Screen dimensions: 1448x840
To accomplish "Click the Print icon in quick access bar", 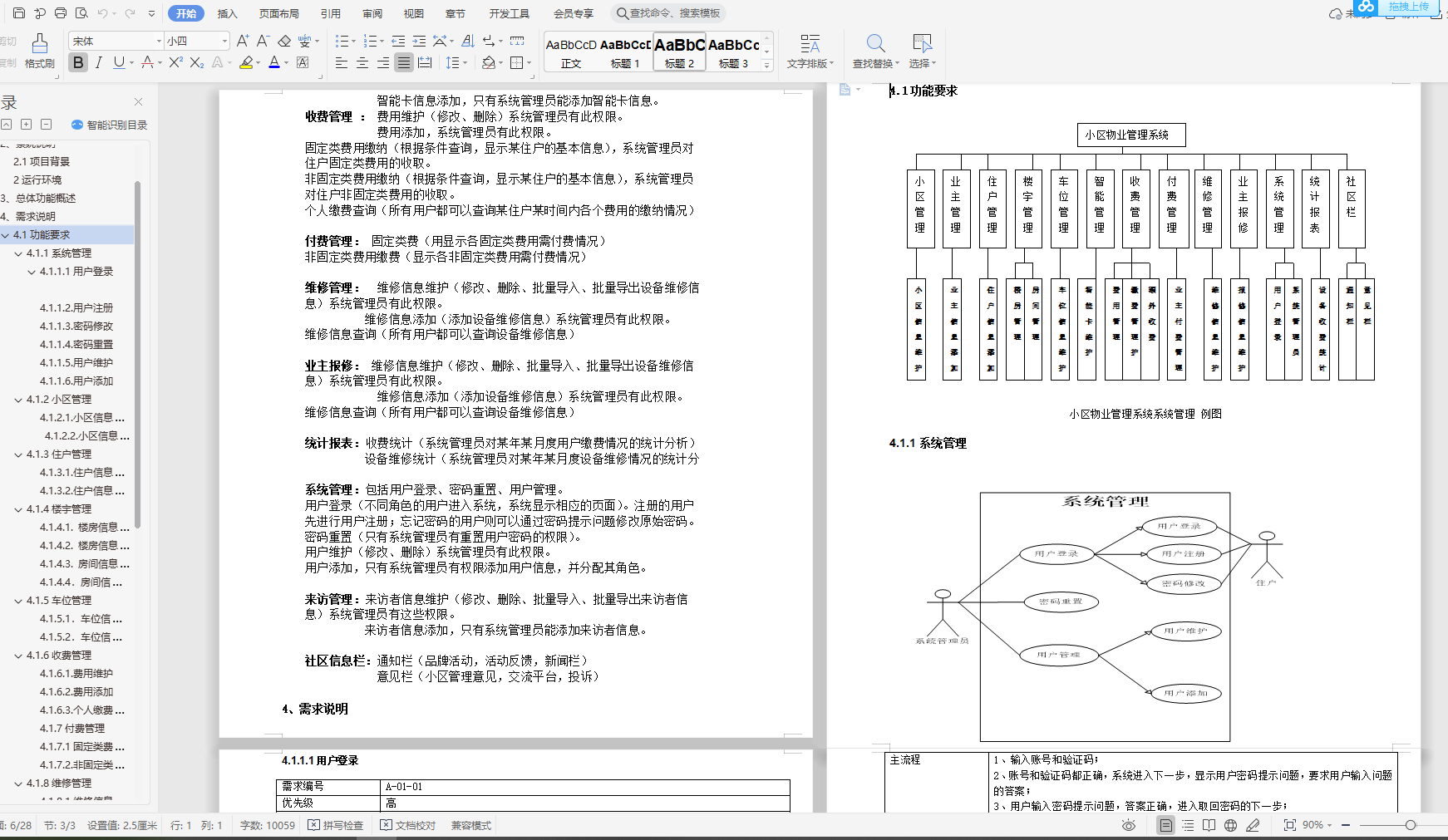I will pos(61,13).
